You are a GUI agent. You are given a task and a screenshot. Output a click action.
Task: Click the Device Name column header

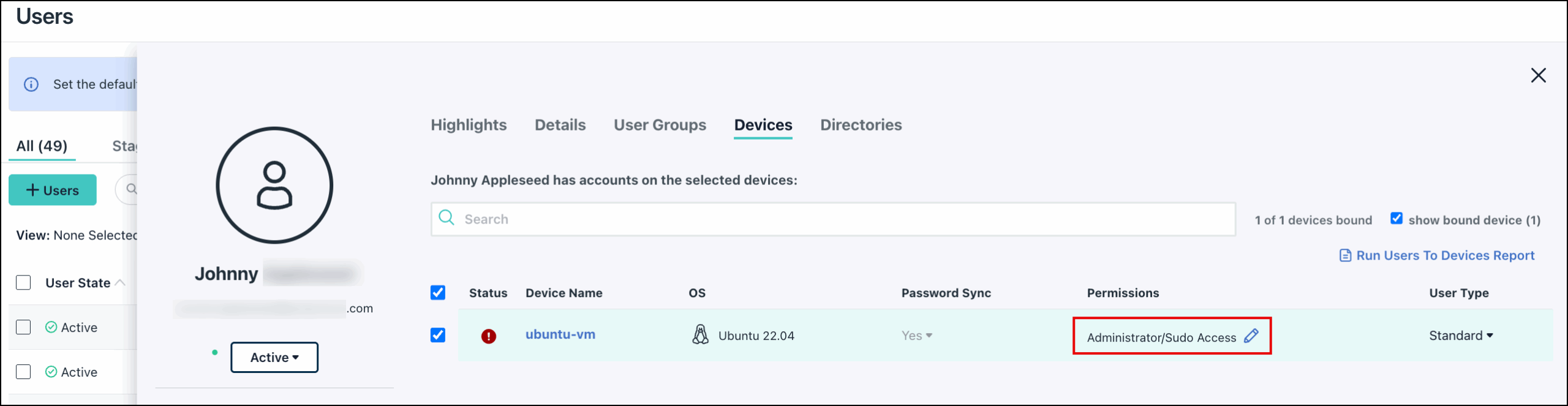pos(564,293)
